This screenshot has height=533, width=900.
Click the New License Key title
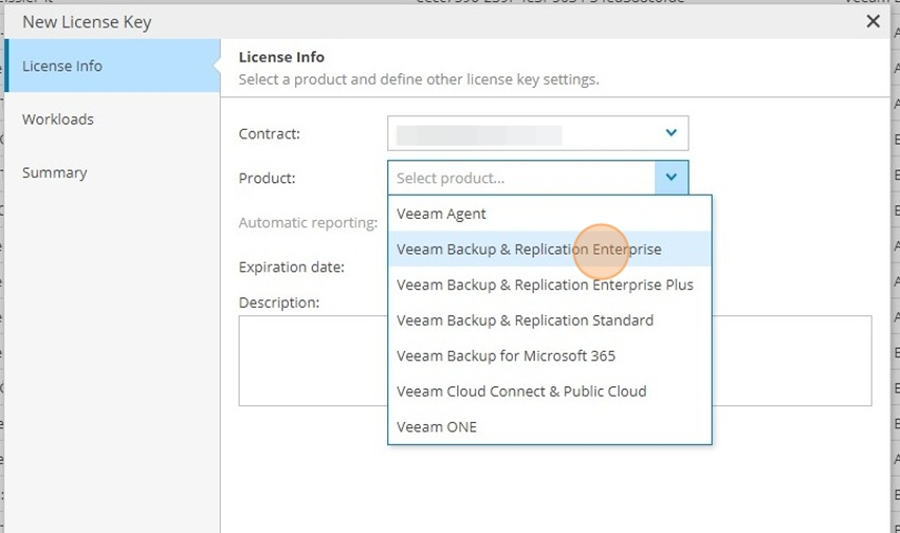87,22
